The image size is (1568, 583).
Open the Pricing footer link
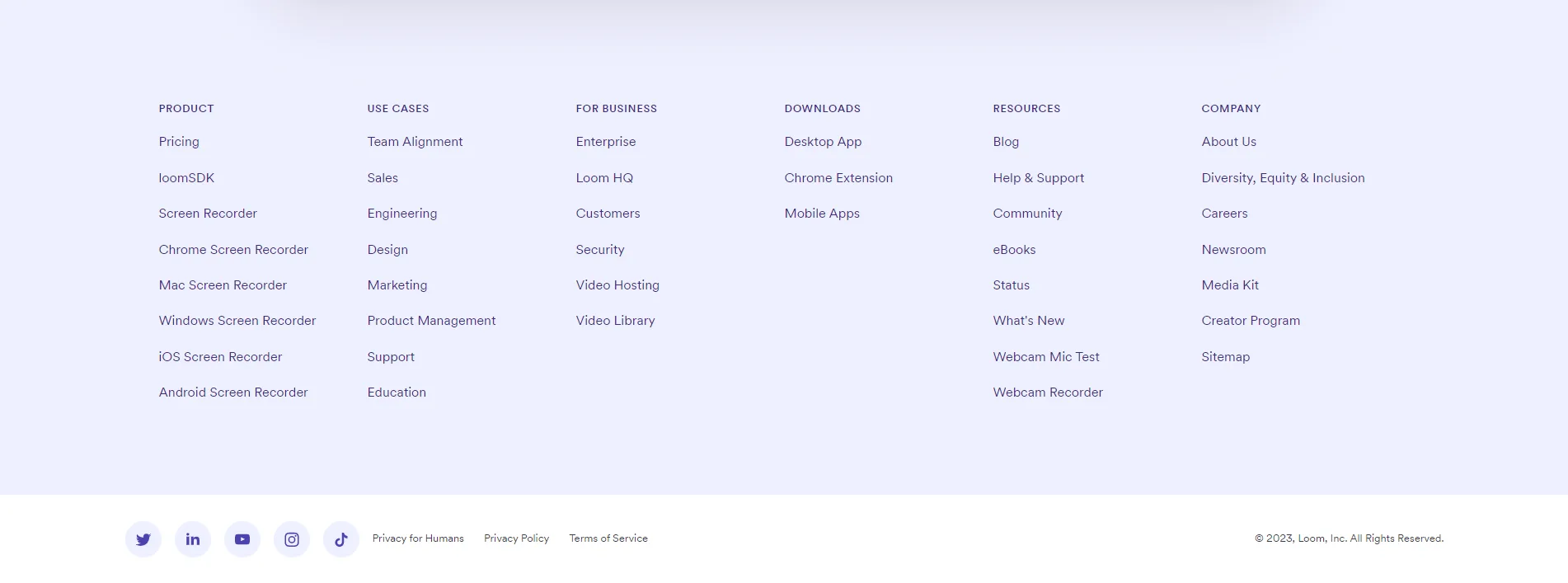tap(179, 142)
